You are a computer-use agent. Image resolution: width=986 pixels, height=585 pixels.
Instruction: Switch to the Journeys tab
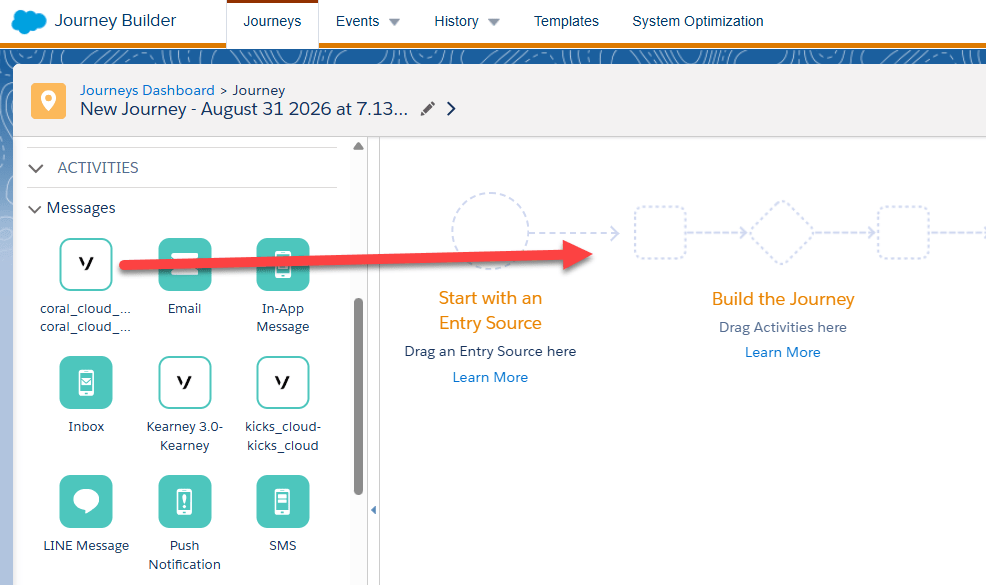[272, 23]
